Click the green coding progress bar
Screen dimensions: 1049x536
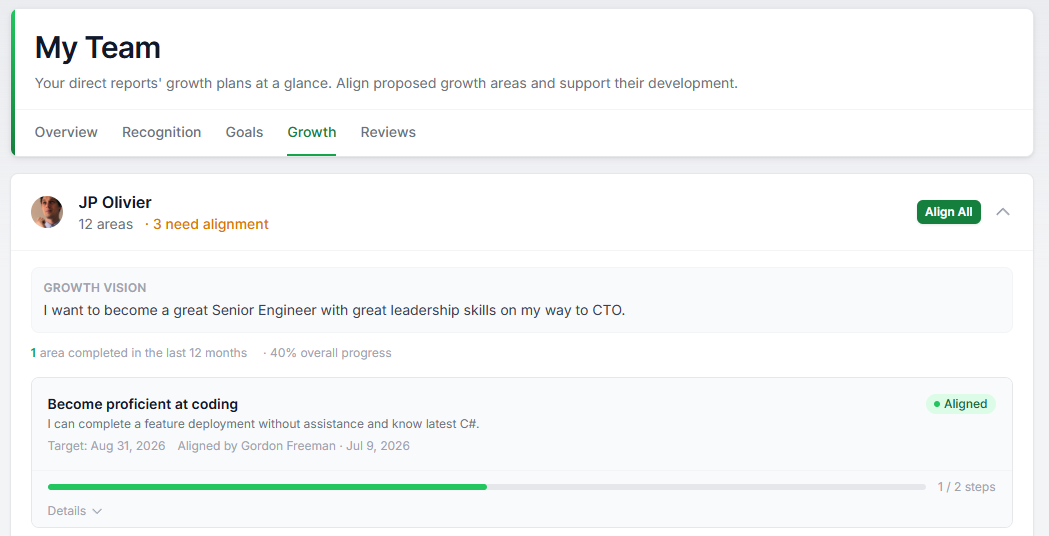267,487
